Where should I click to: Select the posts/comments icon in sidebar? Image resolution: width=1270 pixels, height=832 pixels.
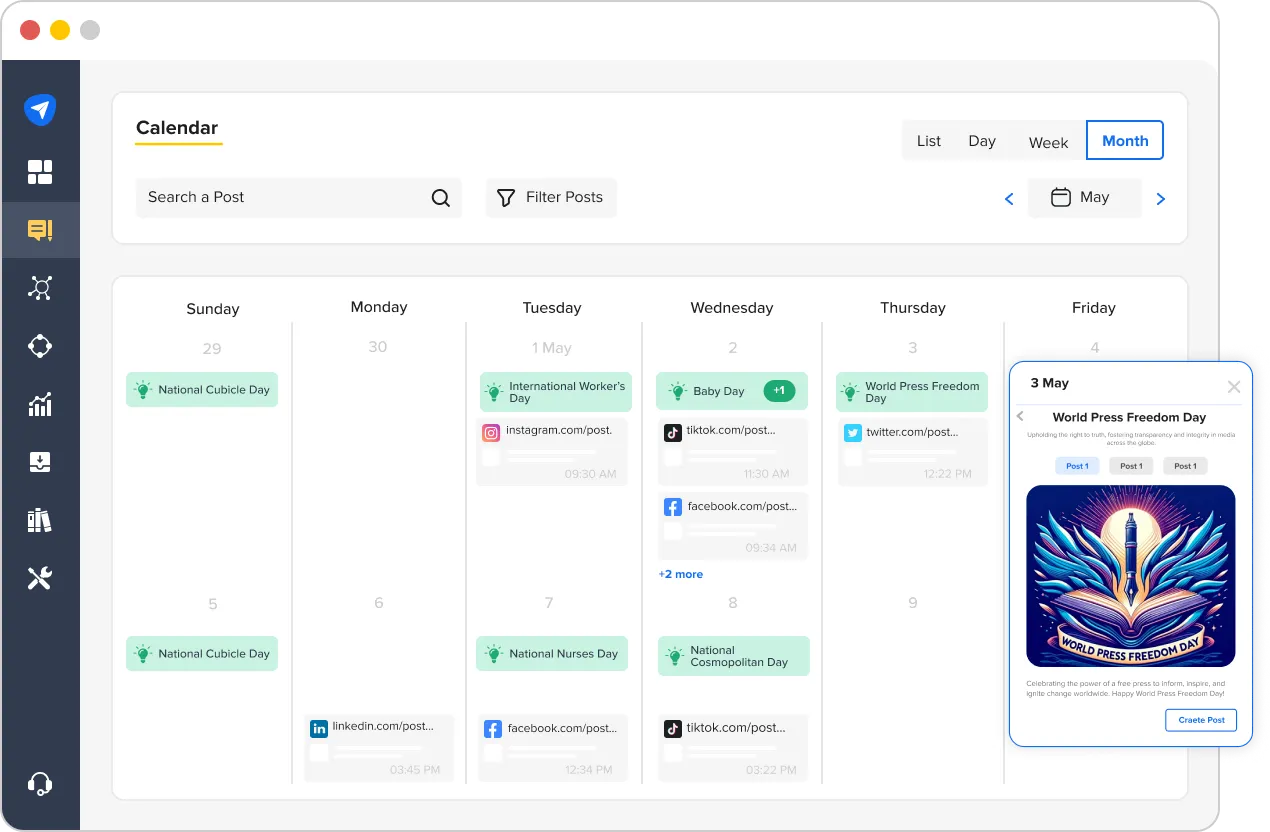point(41,230)
